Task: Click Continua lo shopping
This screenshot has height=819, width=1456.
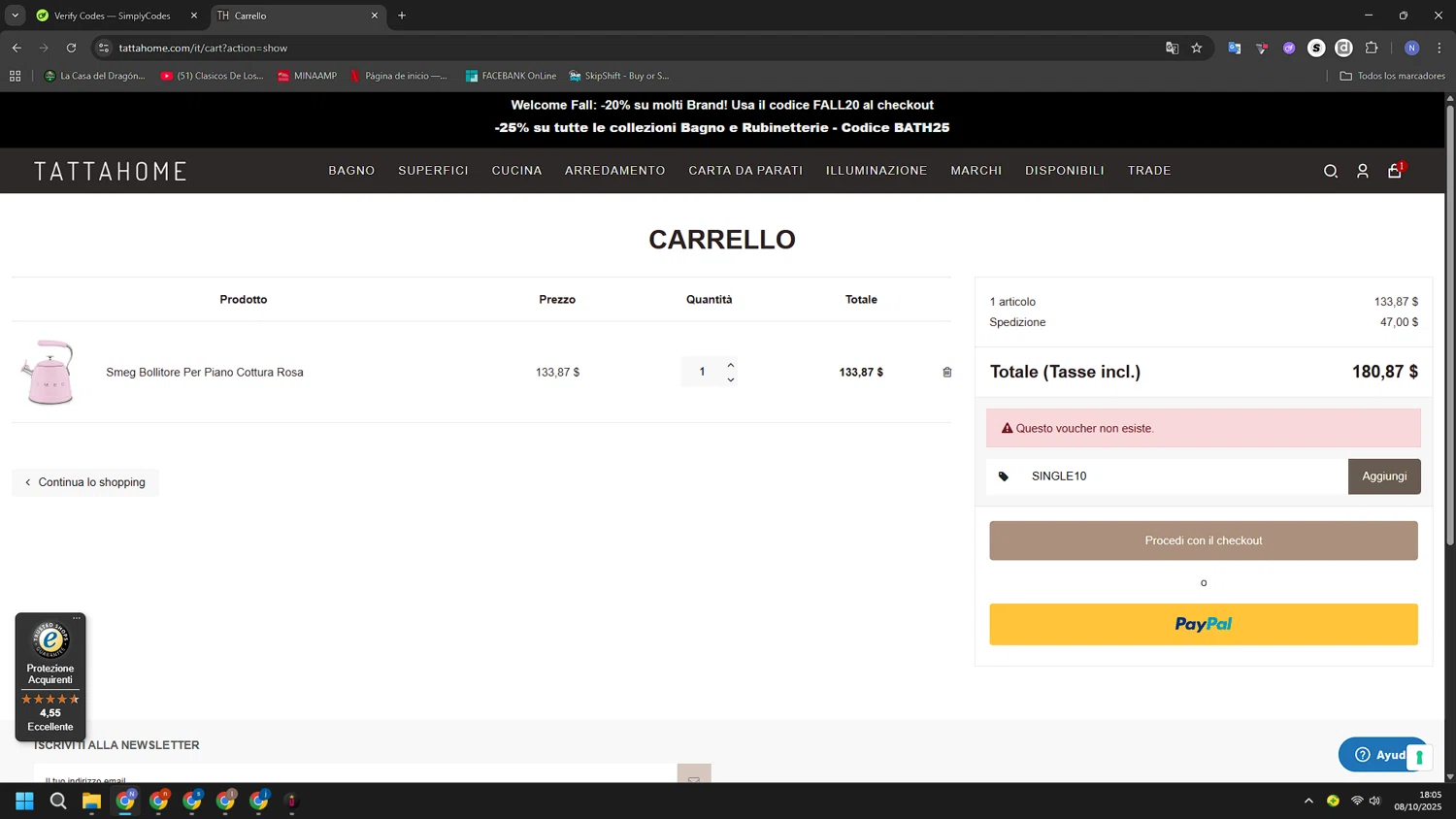Action: 85,482
